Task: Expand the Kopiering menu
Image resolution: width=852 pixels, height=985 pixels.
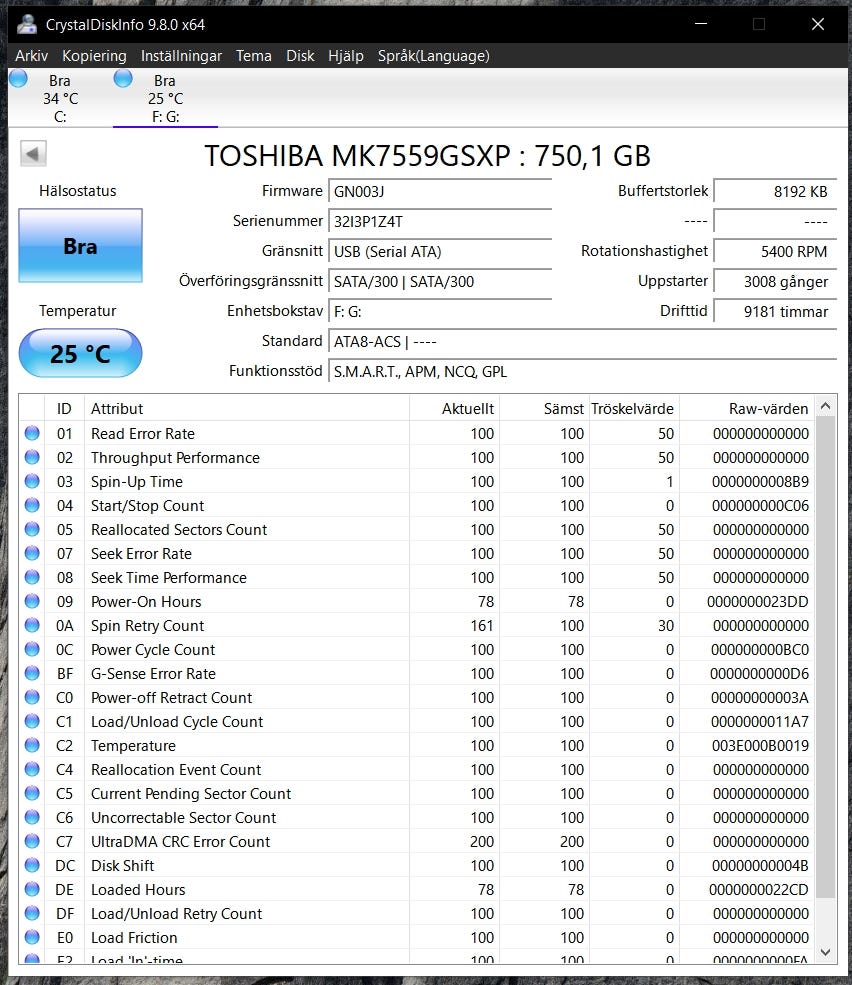Action: coord(94,56)
